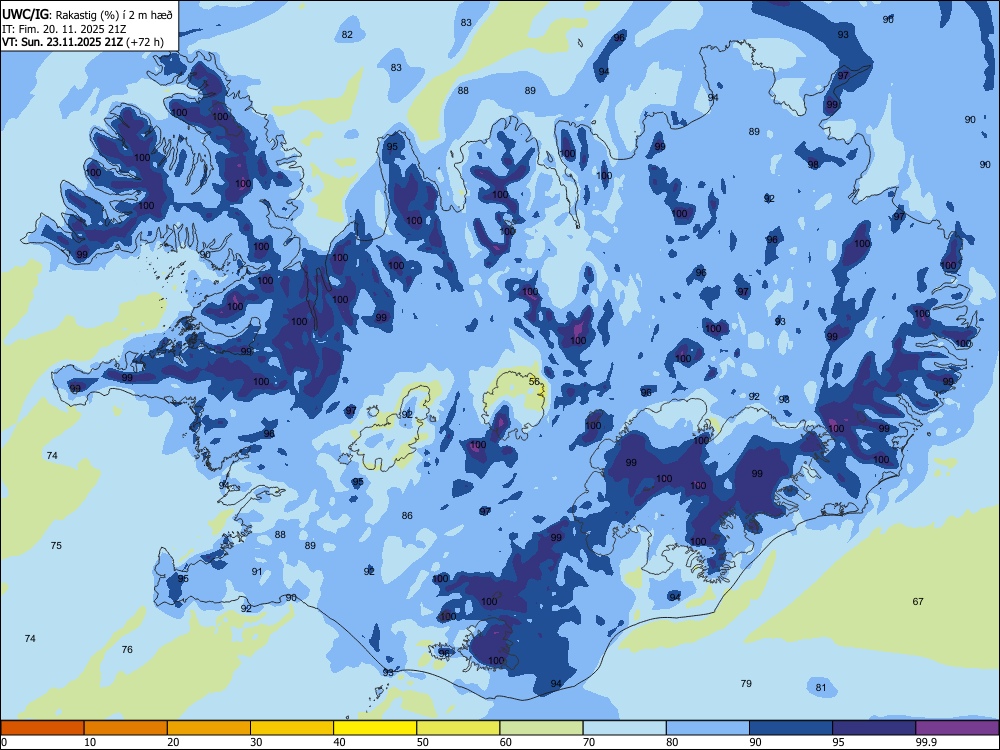Select the '50' tick label on the legend scale
The height and width of the screenshot is (750, 1000).
[423, 742]
